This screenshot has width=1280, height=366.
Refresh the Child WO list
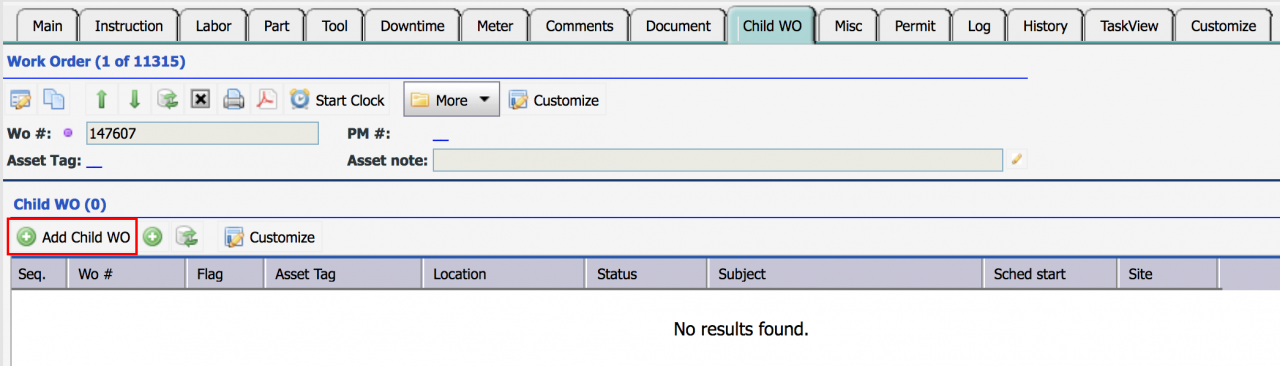click(x=186, y=237)
